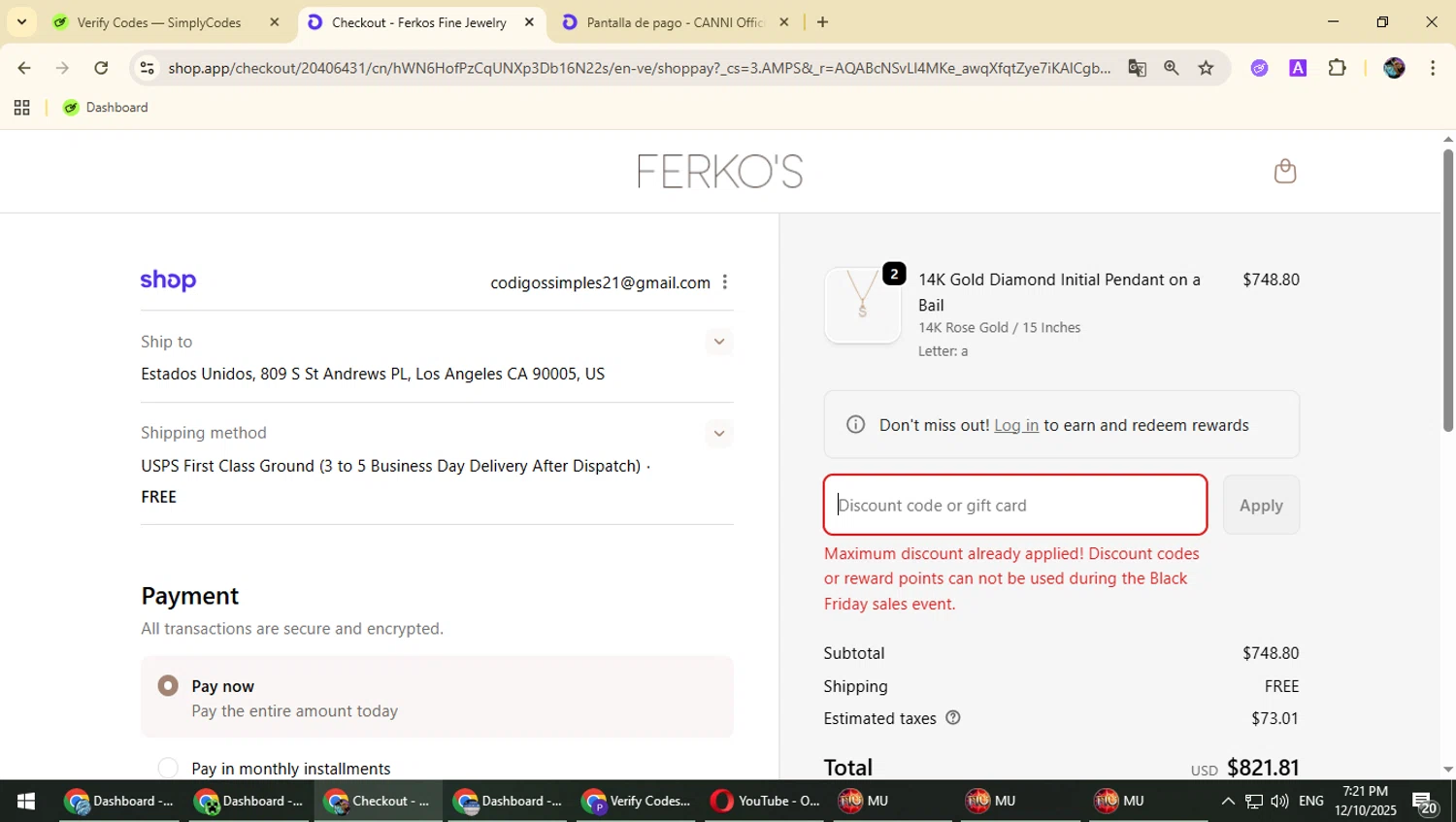
Task: Select the Checkout Ferkos Fine Jewelry tab
Action: coord(419,22)
